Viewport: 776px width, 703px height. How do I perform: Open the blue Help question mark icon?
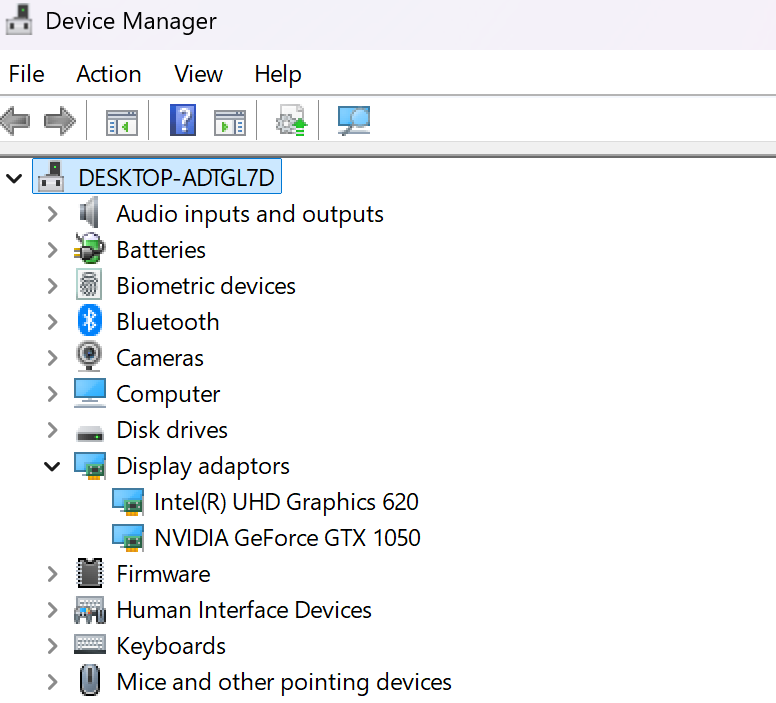183,120
